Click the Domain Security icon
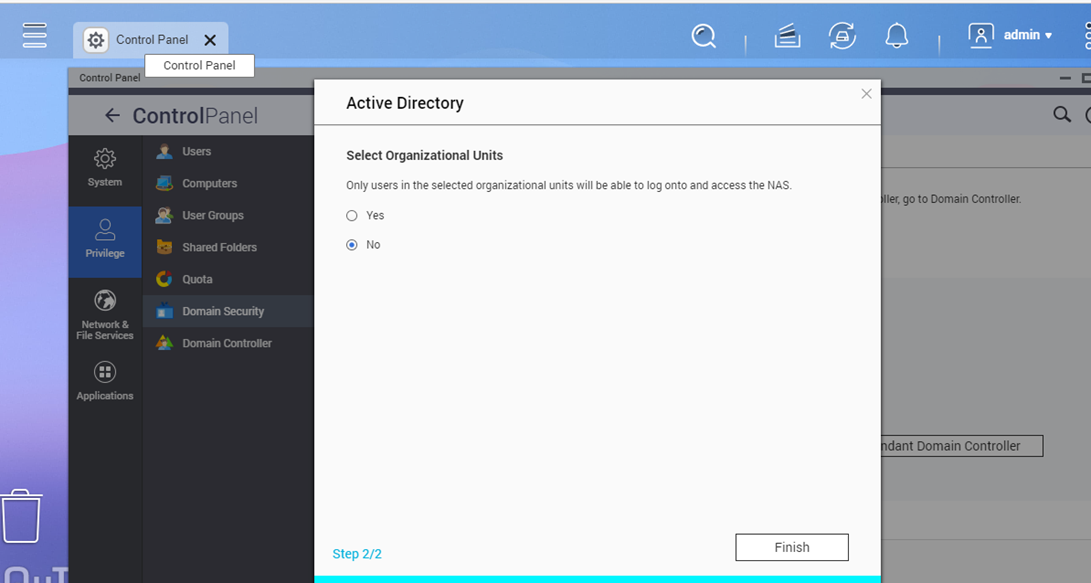This screenshot has width=1091, height=583. click(x=164, y=311)
